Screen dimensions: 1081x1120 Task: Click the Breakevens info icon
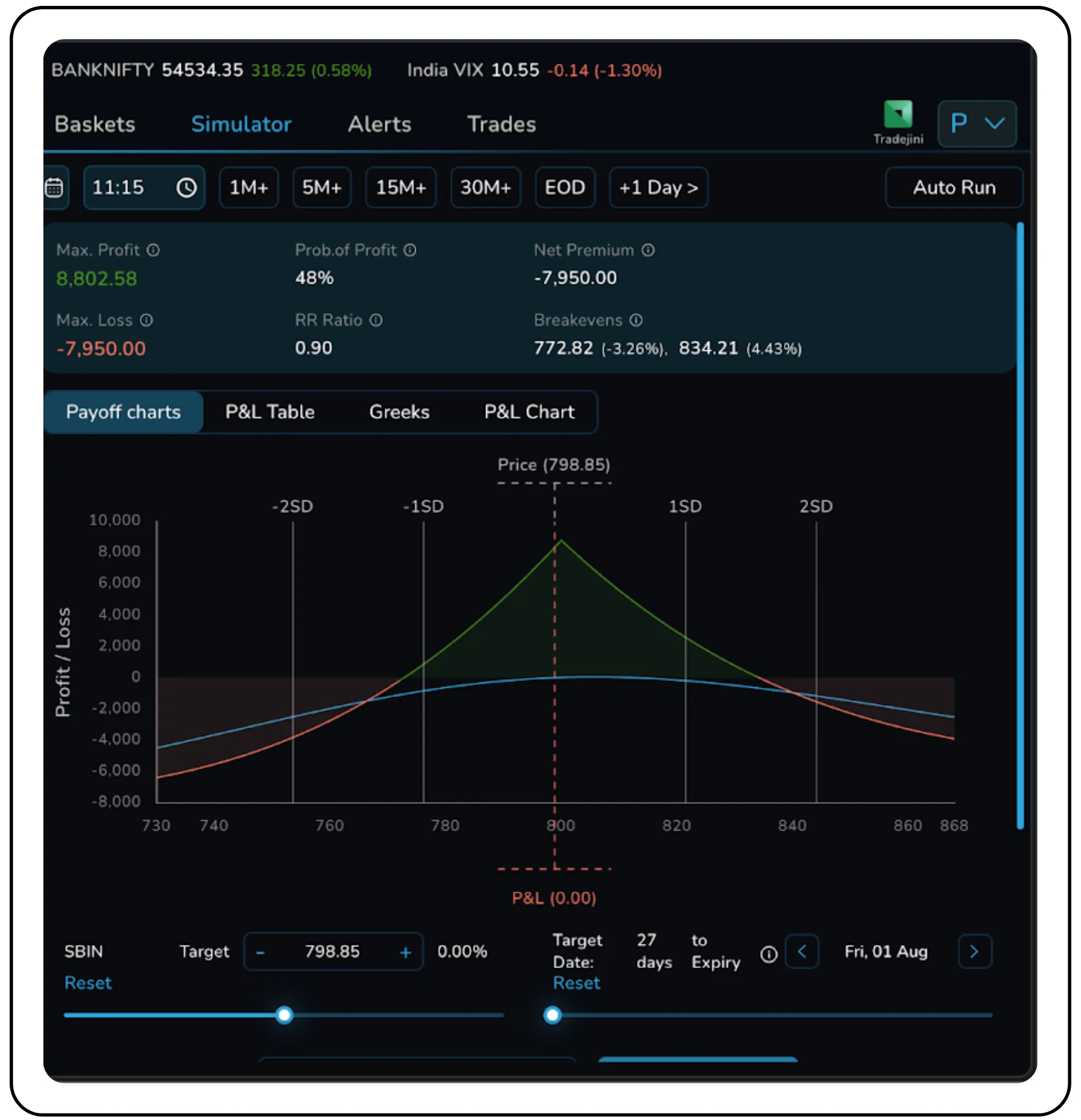click(636, 320)
